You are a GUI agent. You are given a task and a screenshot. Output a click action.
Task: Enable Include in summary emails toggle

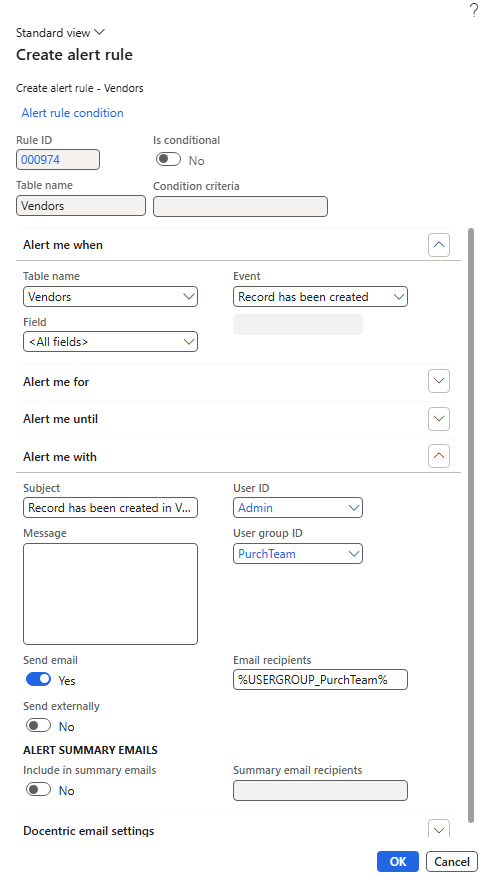38,790
